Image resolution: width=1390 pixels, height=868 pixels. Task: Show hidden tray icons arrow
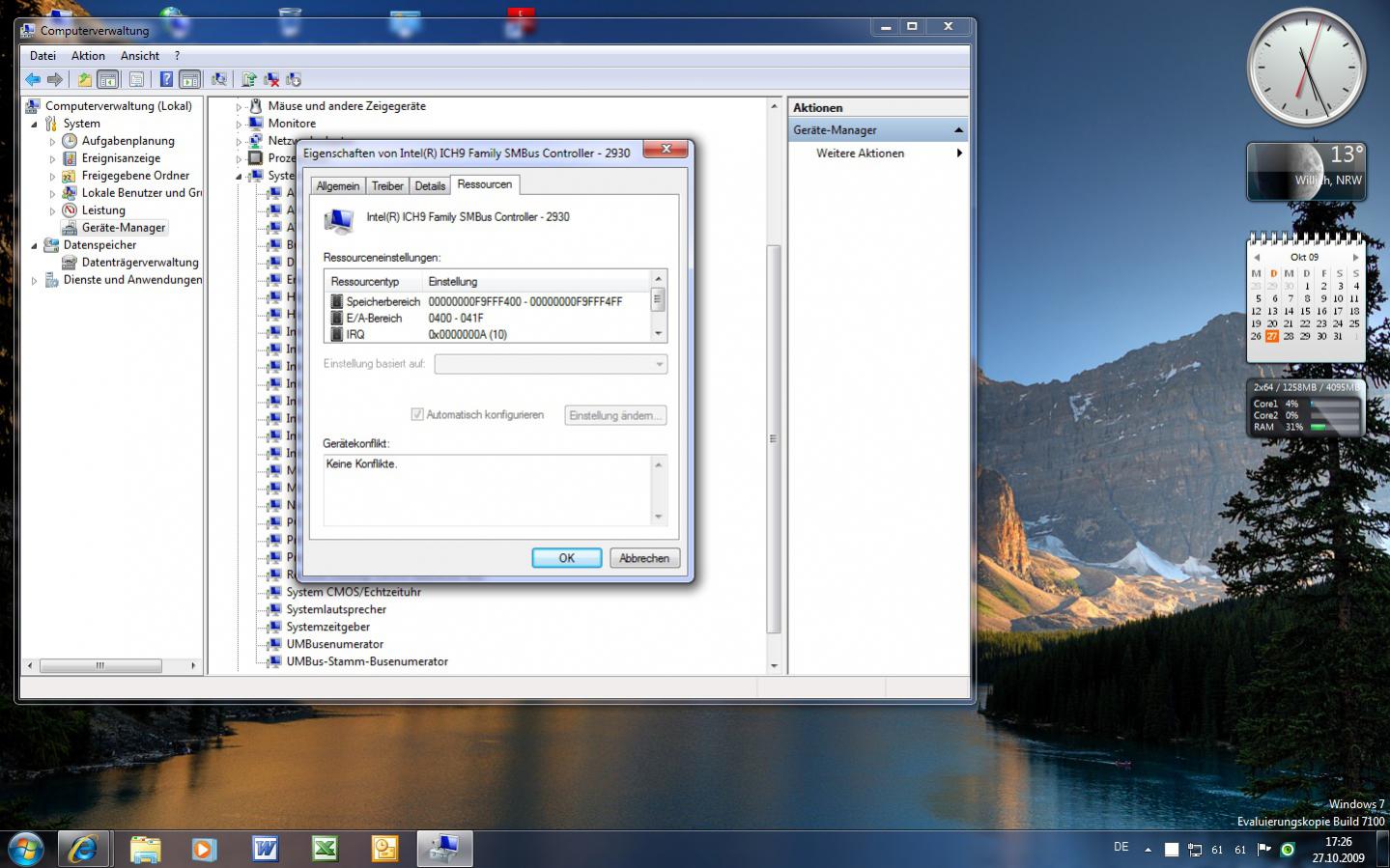(x=1148, y=850)
